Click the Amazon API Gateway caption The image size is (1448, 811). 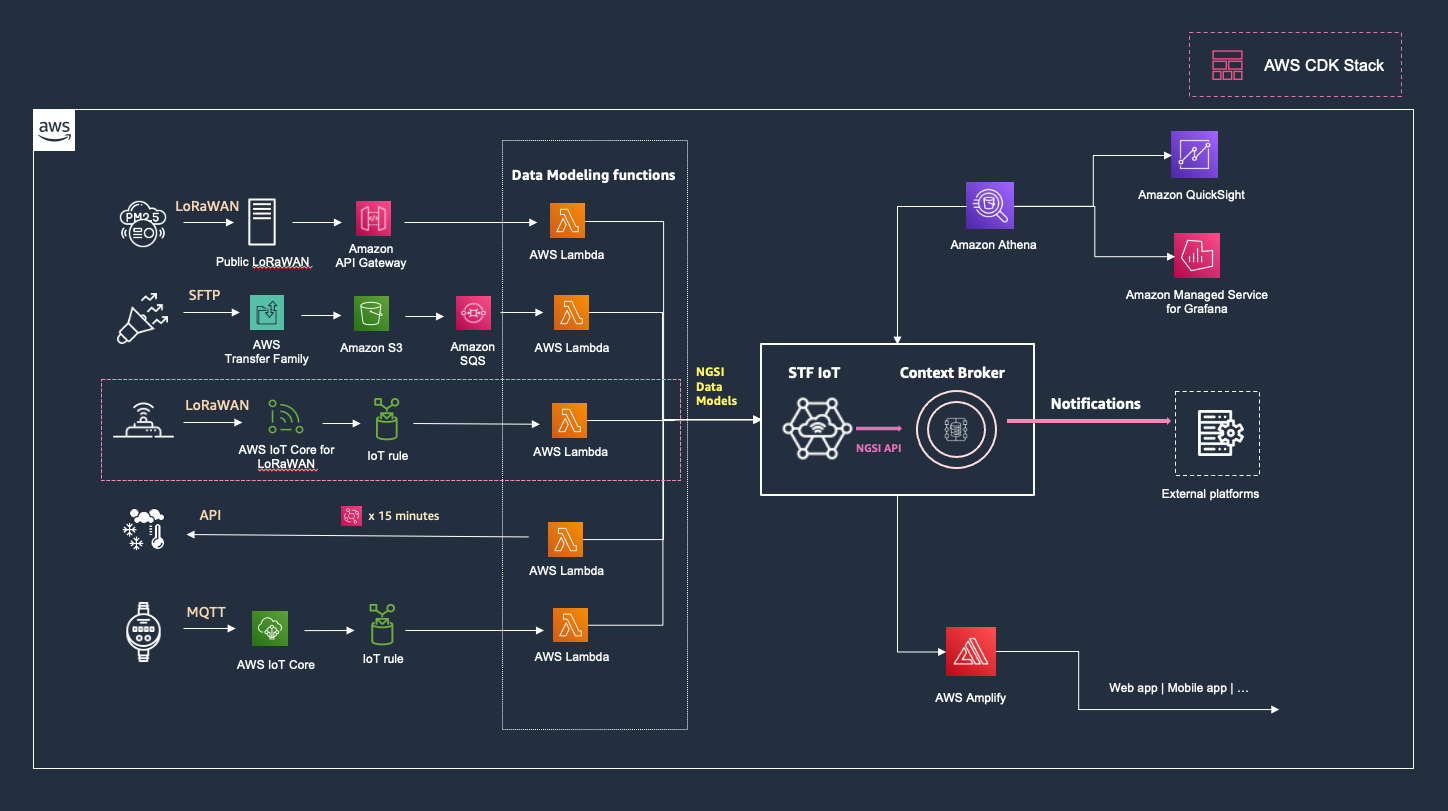(x=371, y=255)
